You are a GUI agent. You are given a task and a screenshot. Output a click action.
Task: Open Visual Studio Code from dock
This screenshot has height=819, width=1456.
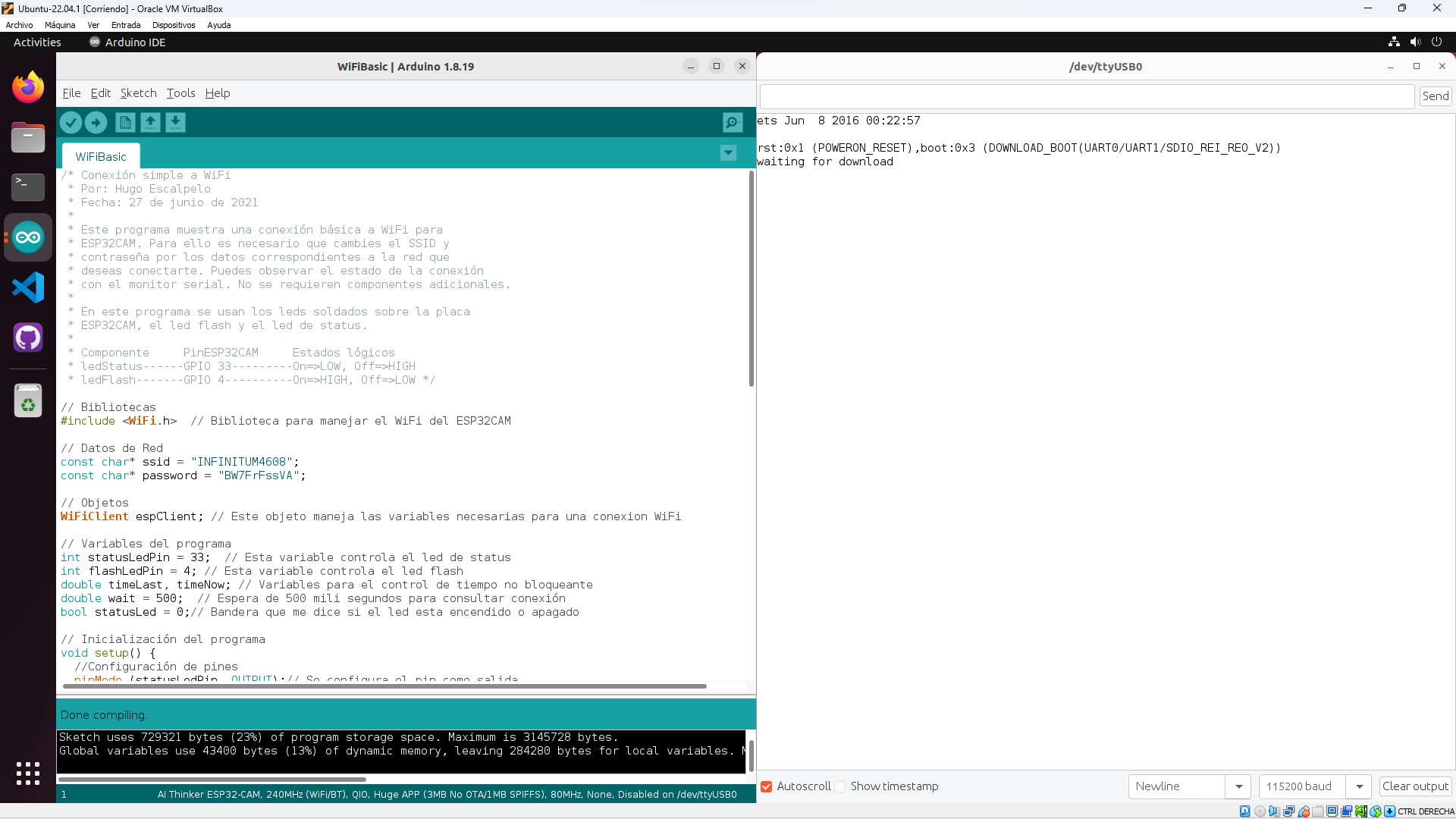coord(28,287)
